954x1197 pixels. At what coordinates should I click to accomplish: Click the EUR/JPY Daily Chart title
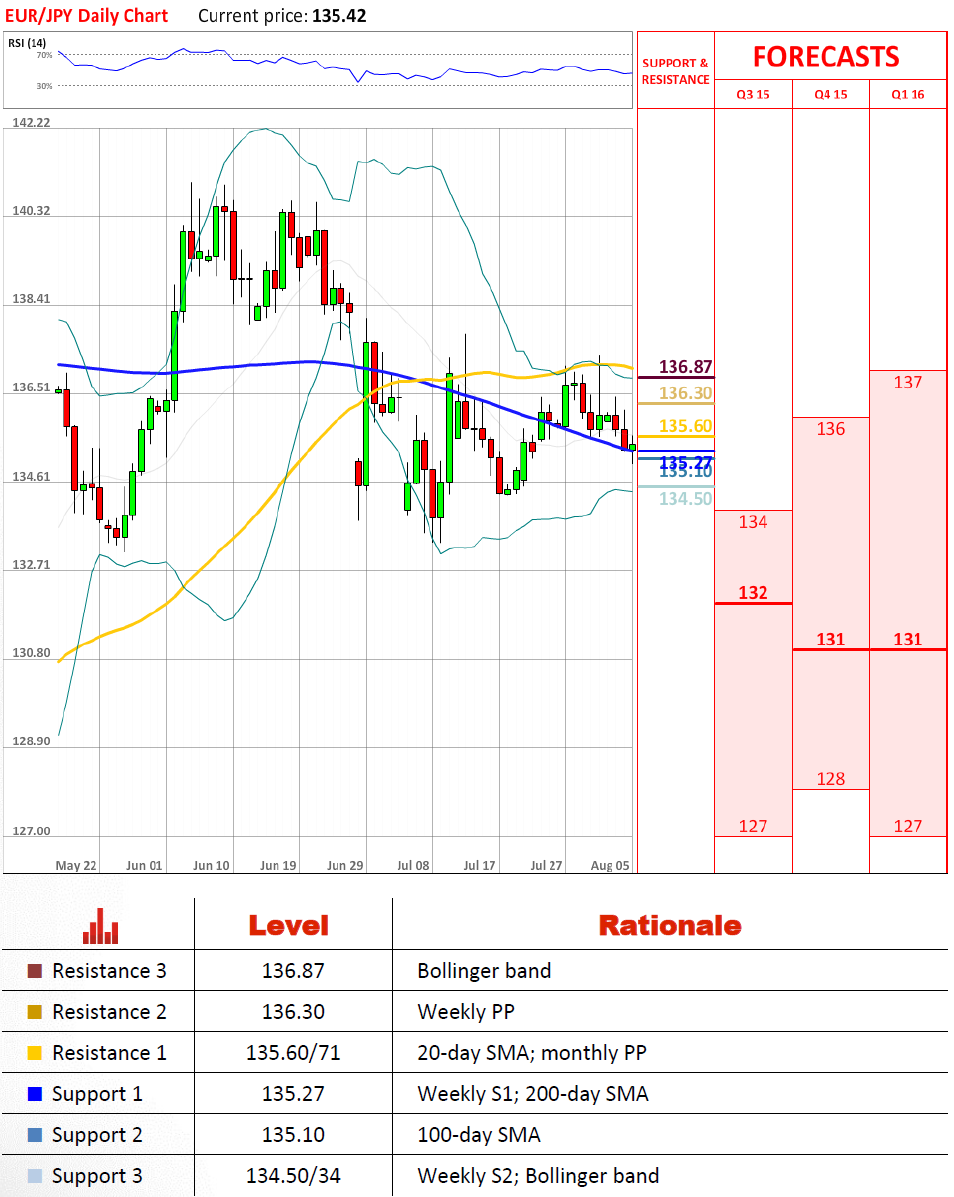[84, 16]
